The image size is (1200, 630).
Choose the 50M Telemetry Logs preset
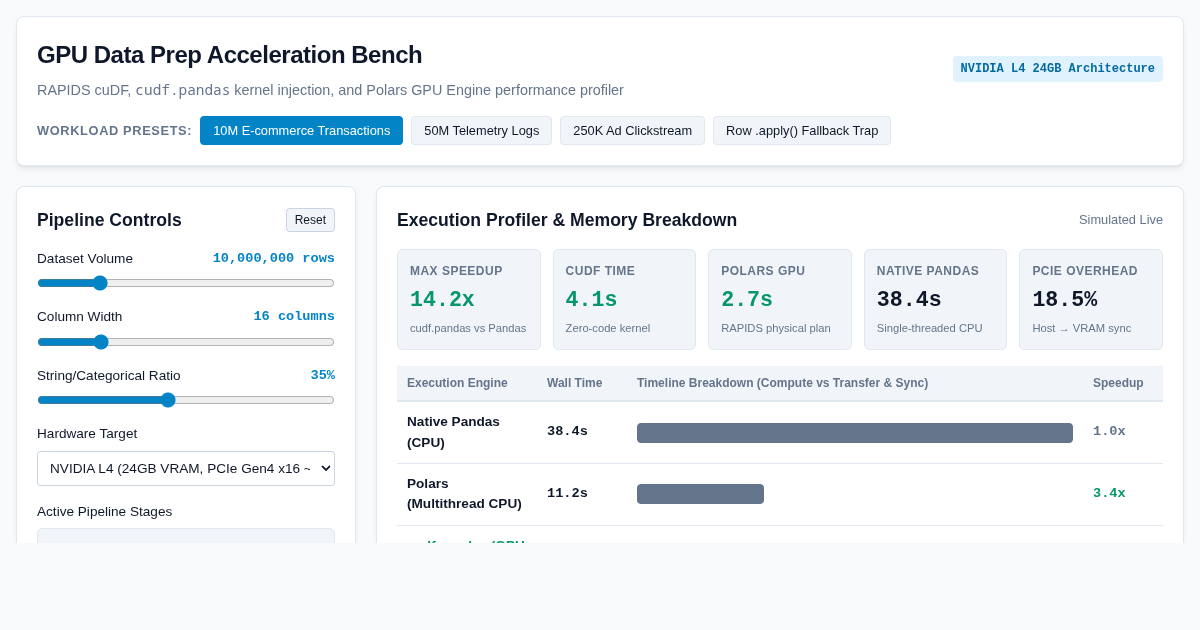click(481, 131)
